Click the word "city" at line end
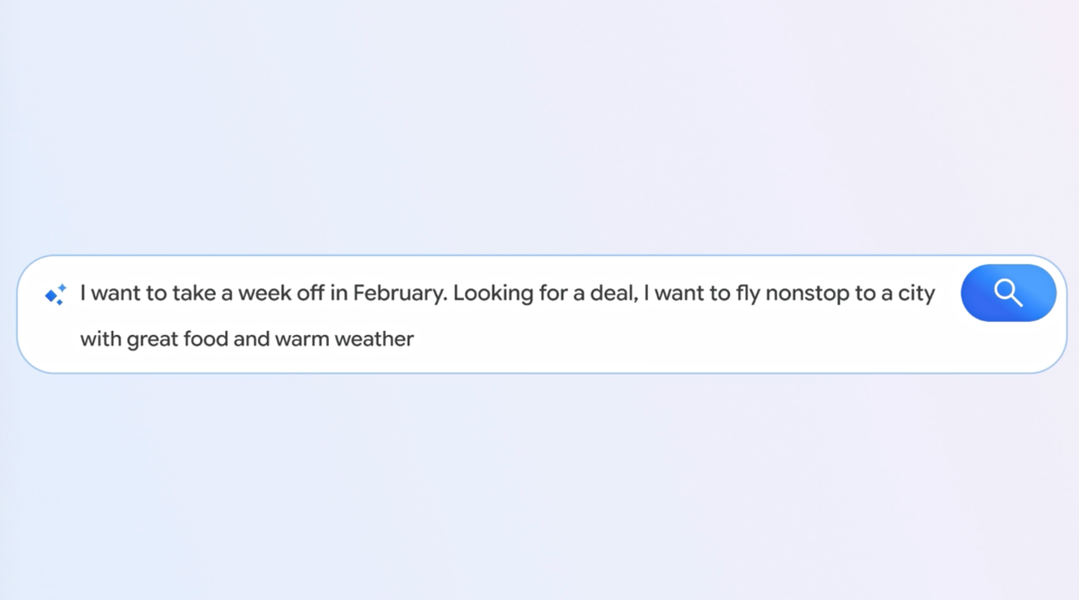1079x600 pixels. point(916,294)
